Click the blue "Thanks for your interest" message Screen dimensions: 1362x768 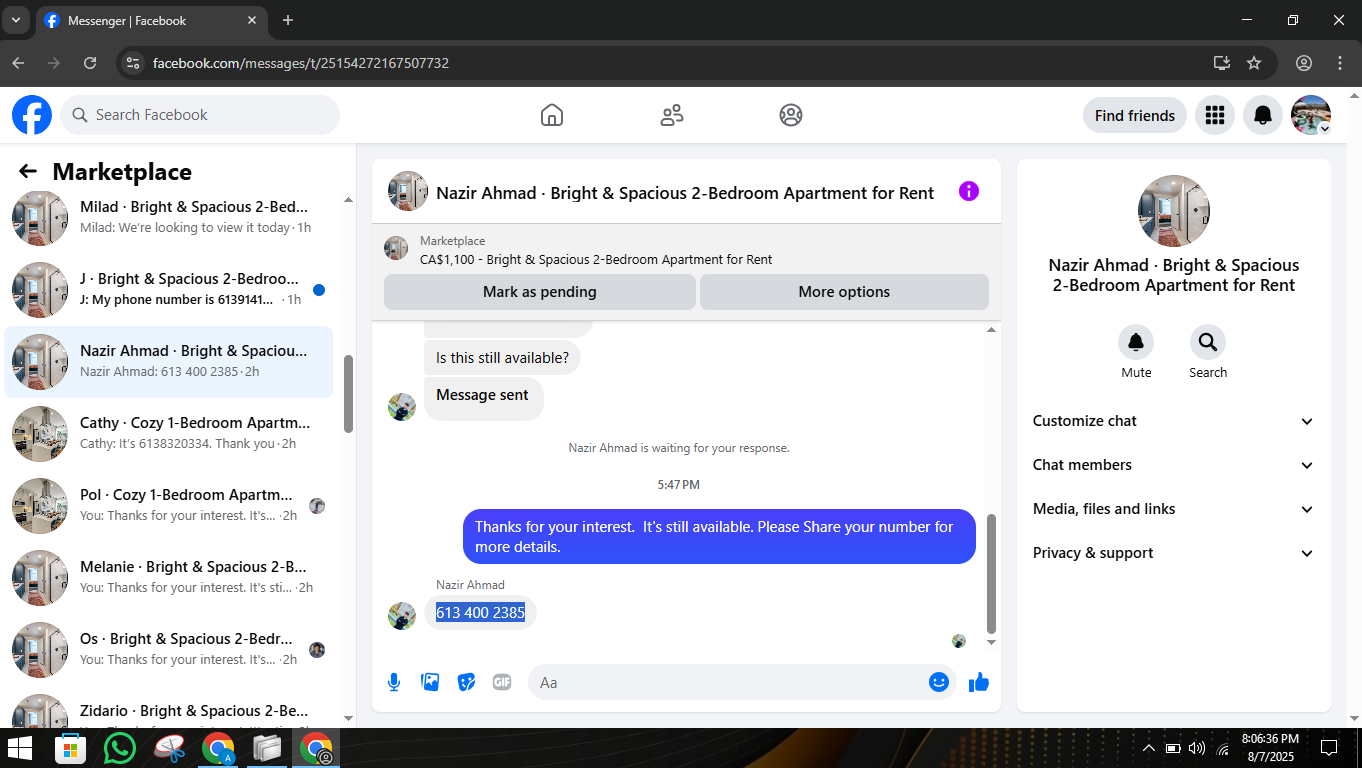pos(719,536)
